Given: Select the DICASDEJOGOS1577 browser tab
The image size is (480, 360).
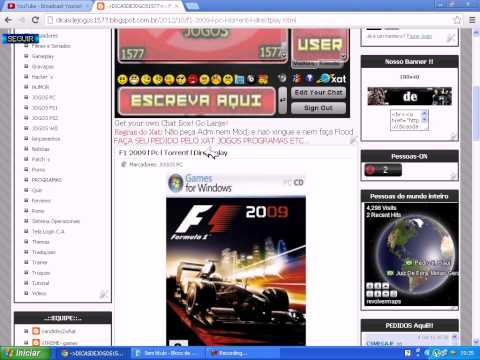Looking at the screenshot, I should coord(138,6).
